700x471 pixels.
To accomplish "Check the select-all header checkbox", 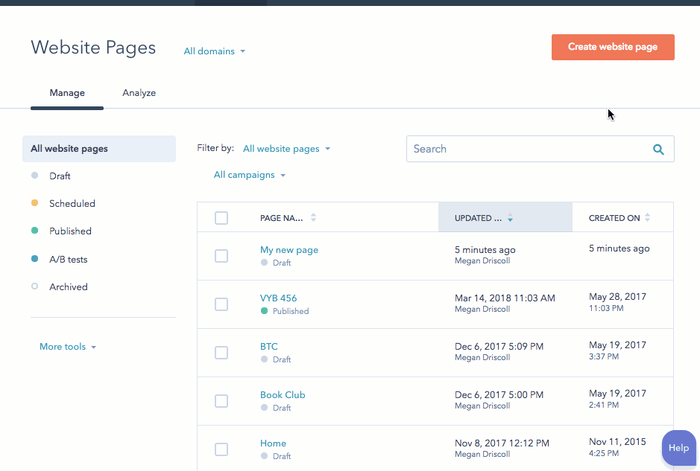I will pos(221,218).
